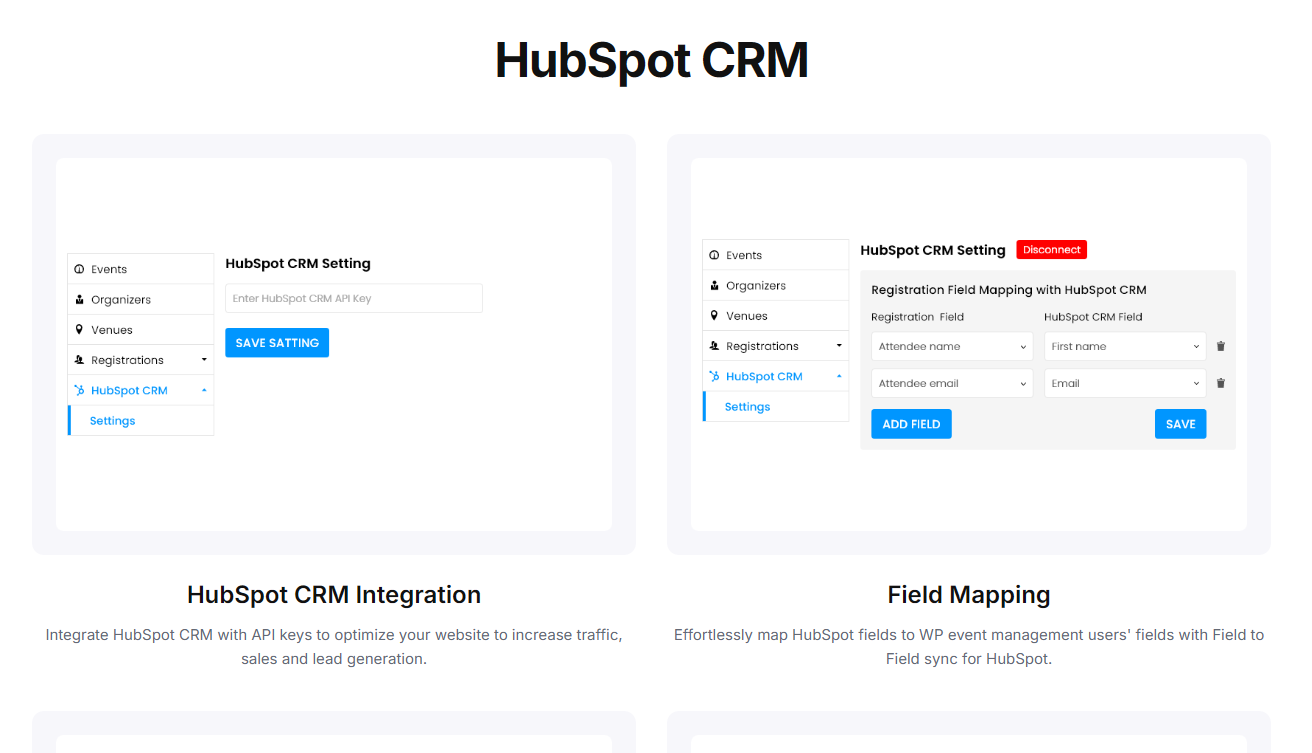Click Events clock icon in left screenshot
The image size is (1312, 753).
pyautogui.click(x=79, y=269)
